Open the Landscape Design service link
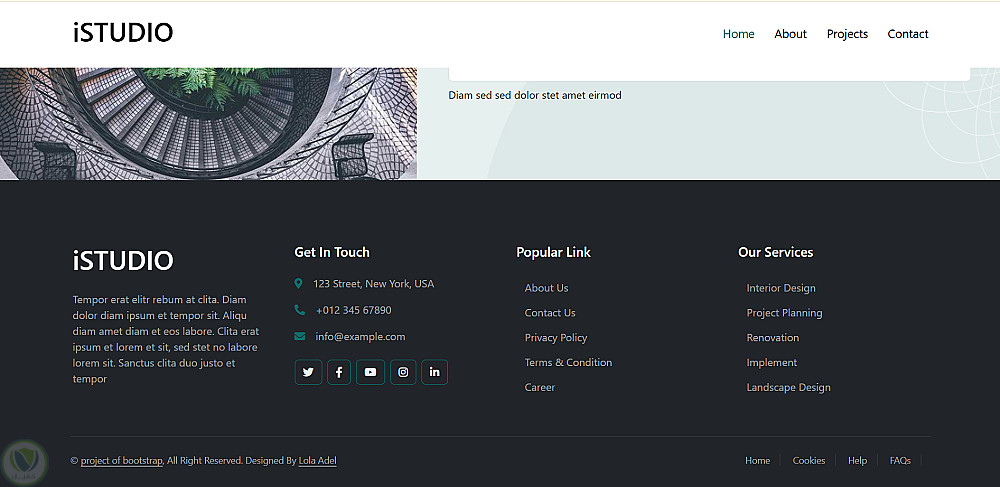This screenshot has height=487, width=1000. (x=788, y=388)
